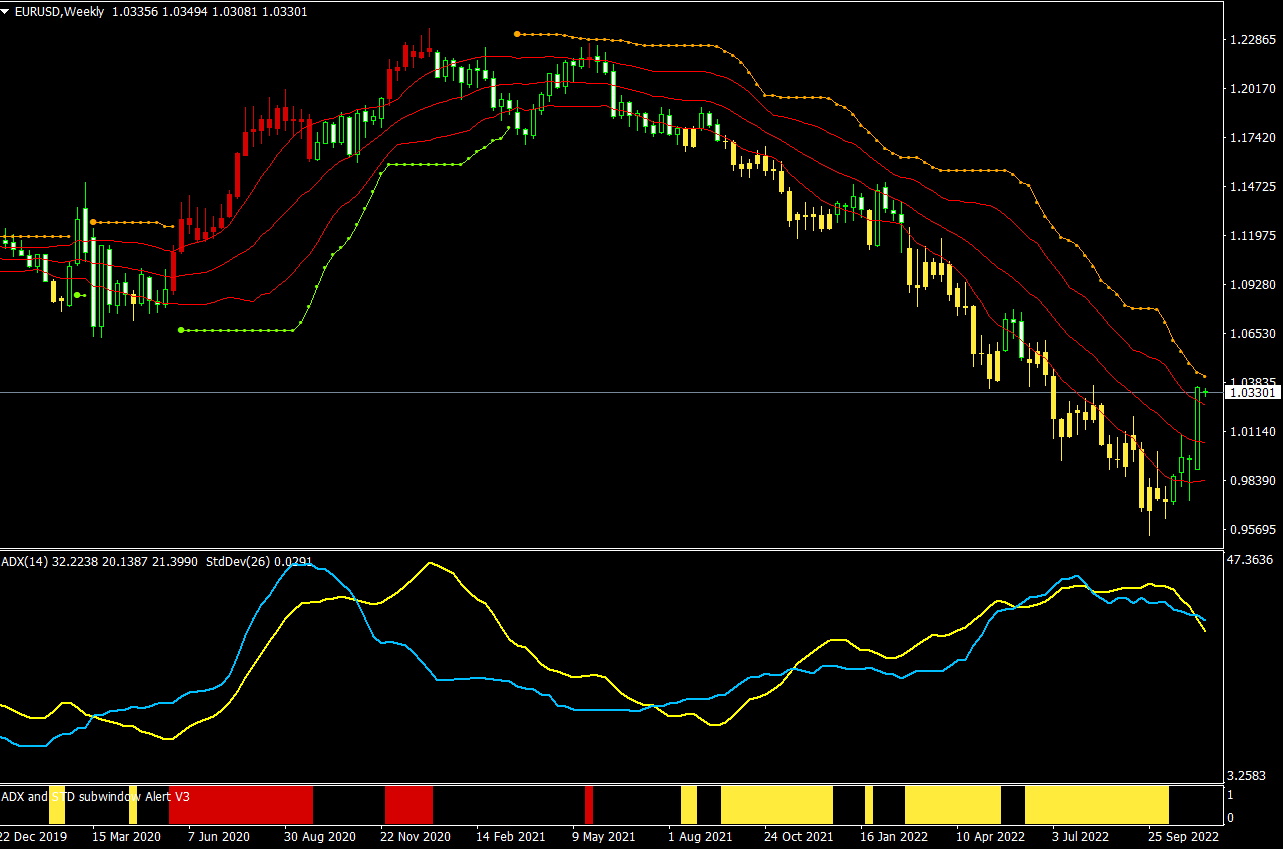Click price scale value 1.01140
Viewport: 1283px width, 849px height.
(x=1252, y=432)
